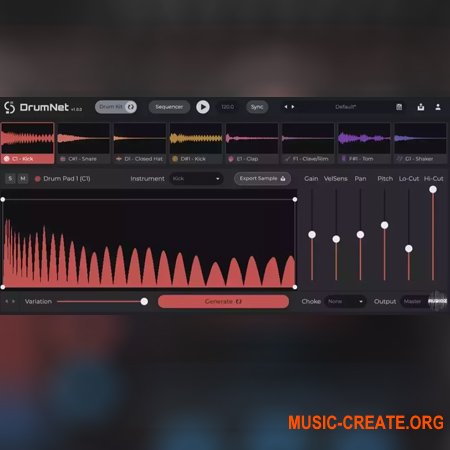Screen dimensions: 450x450
Task: Click the top-left envelope handle
Action: 3,199
